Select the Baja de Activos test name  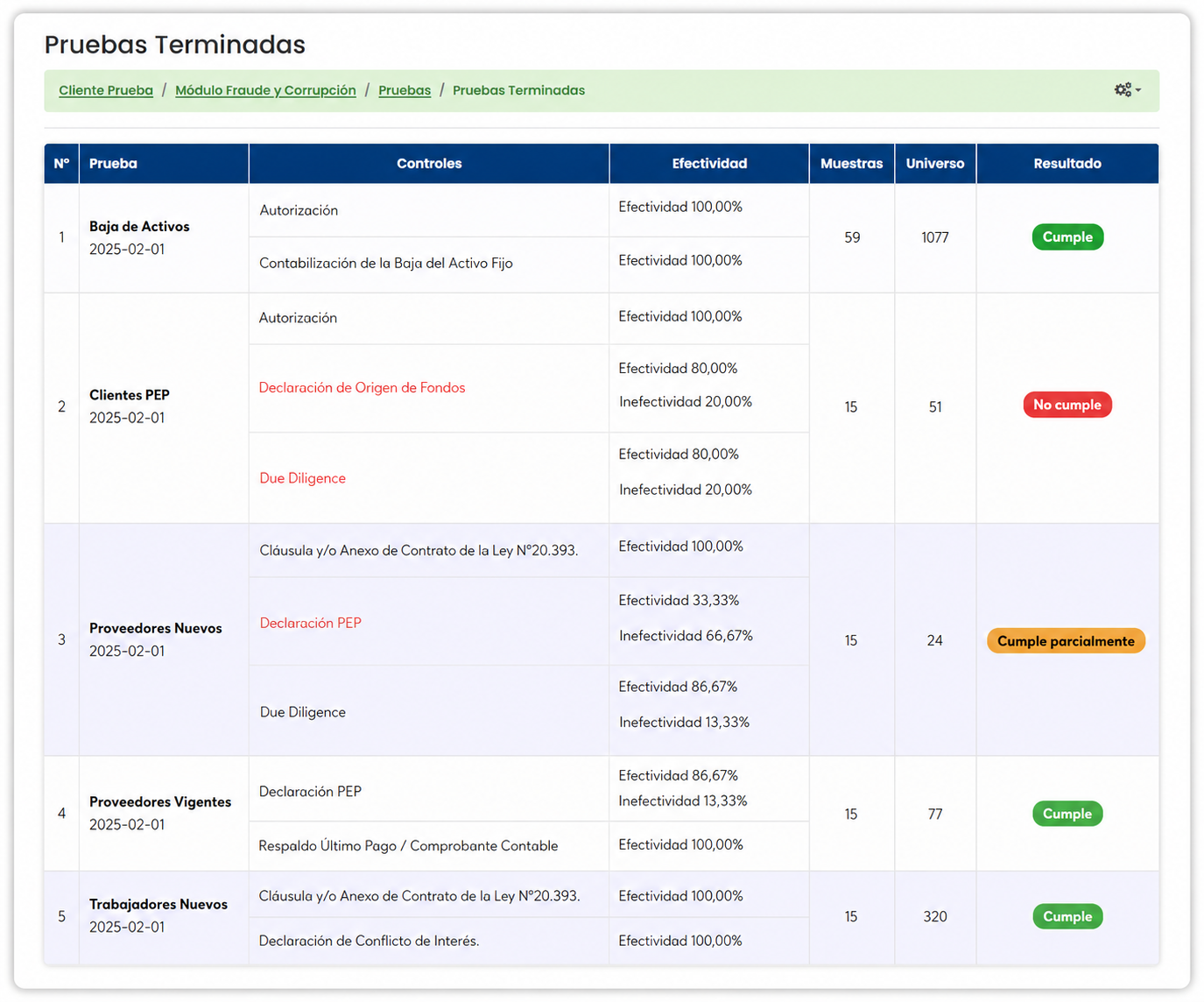pyautogui.click(x=139, y=226)
